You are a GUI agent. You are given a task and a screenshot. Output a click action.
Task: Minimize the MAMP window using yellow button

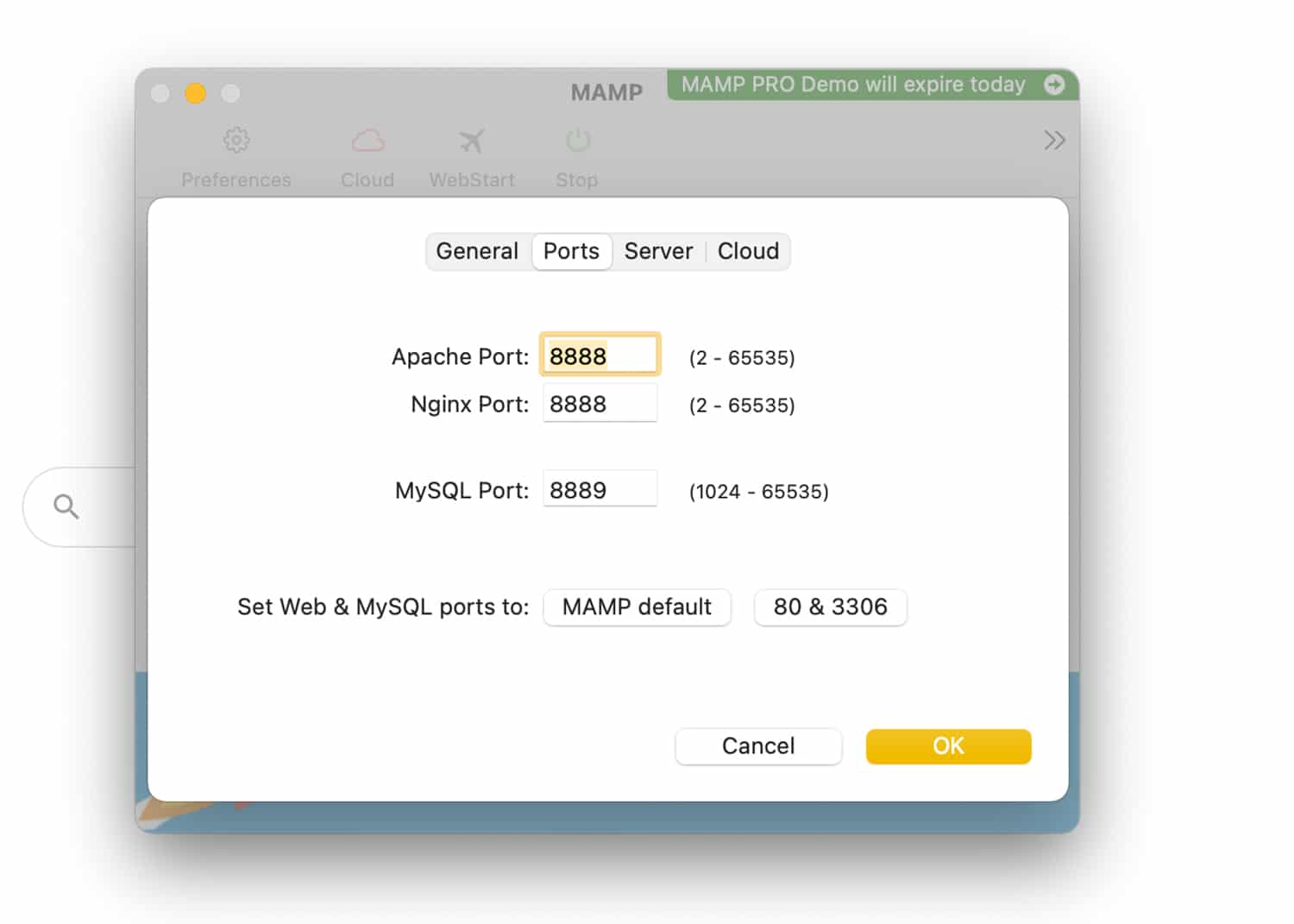196,93
